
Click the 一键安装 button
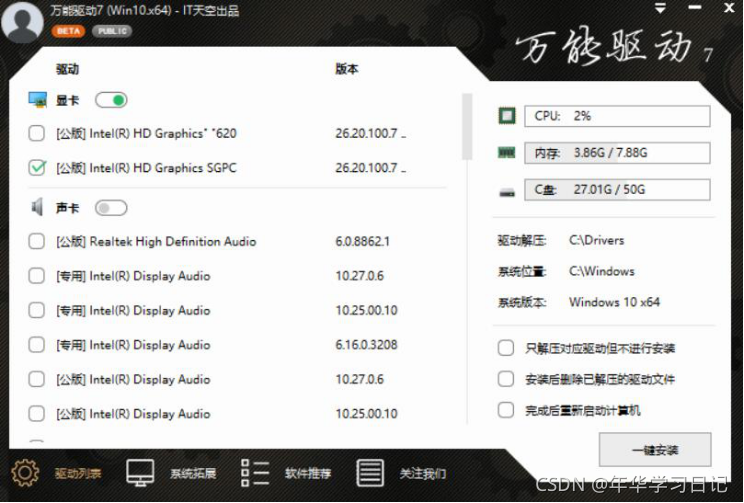point(655,449)
